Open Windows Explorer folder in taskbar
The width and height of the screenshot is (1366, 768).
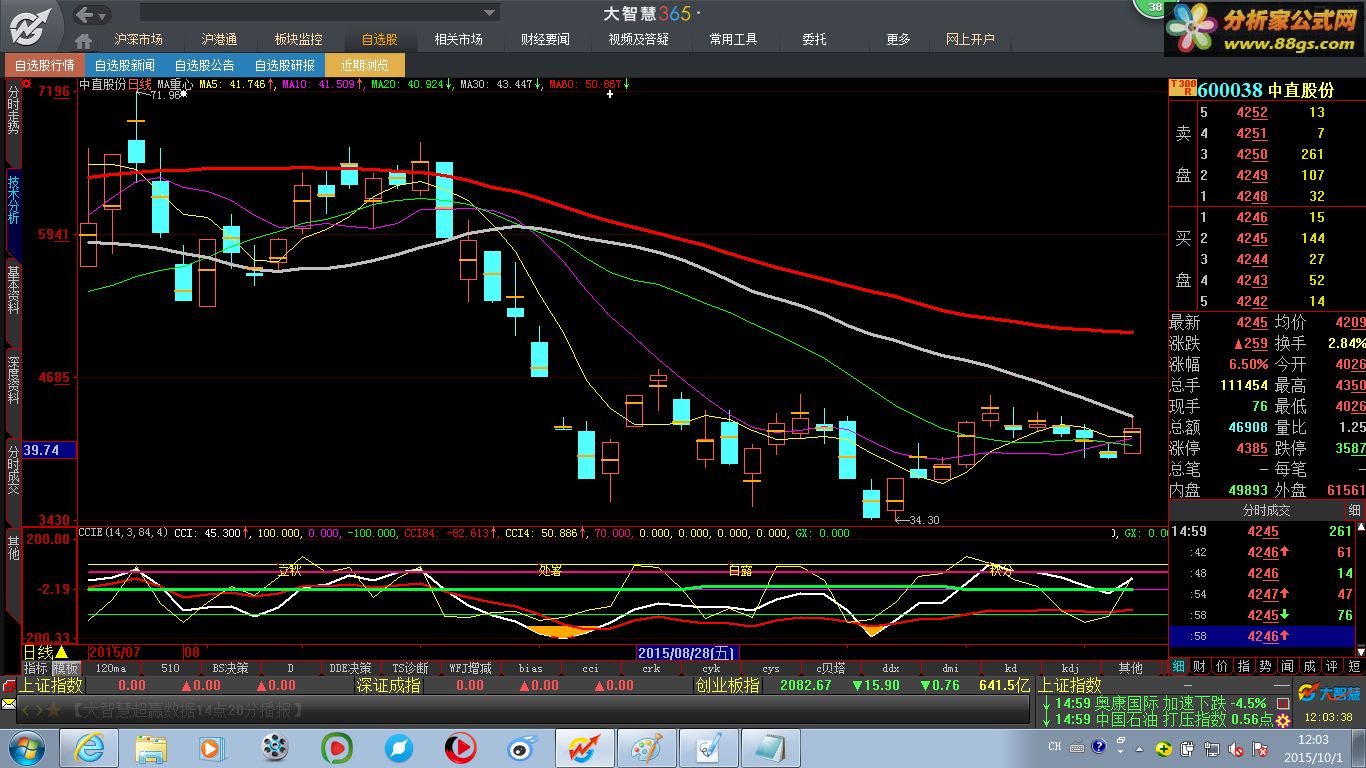[x=151, y=747]
